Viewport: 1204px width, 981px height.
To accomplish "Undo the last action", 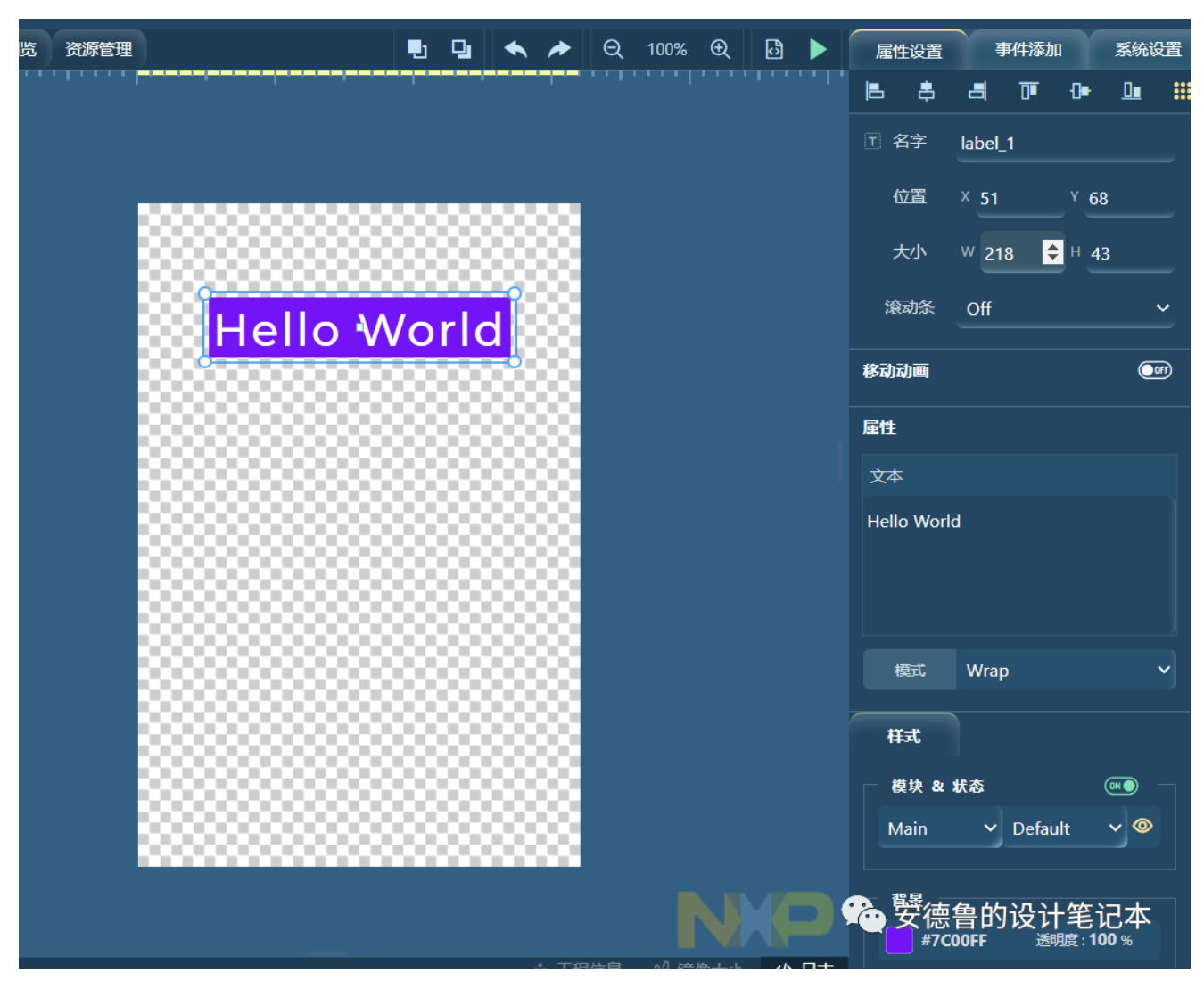I will click(515, 49).
